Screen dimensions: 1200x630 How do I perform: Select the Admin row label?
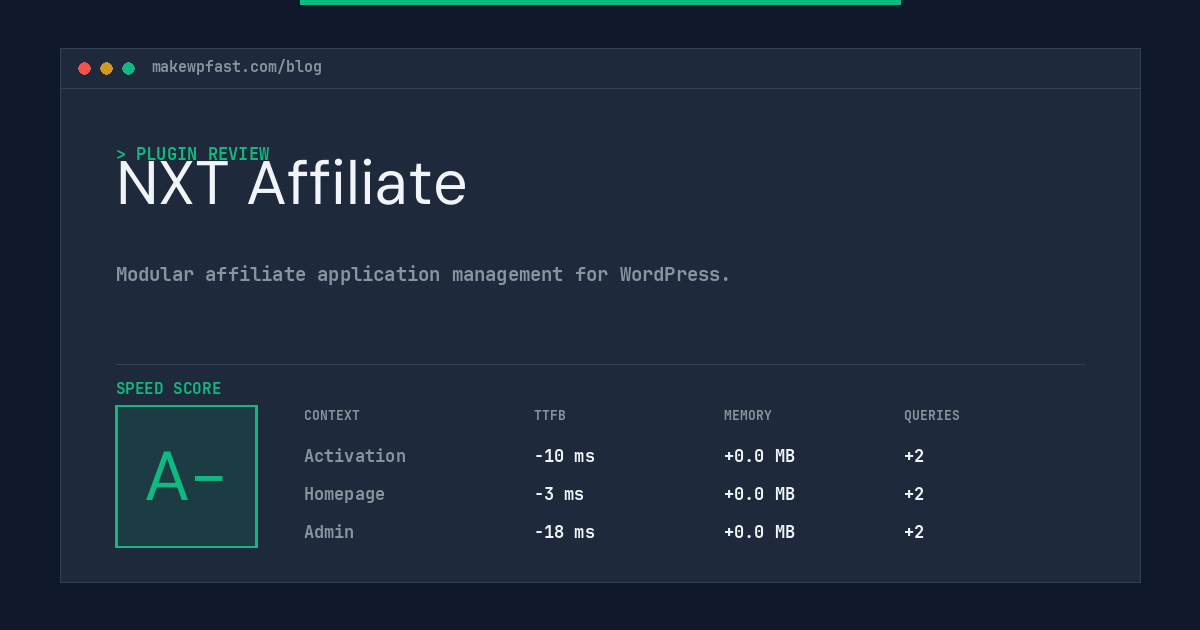tap(329, 532)
